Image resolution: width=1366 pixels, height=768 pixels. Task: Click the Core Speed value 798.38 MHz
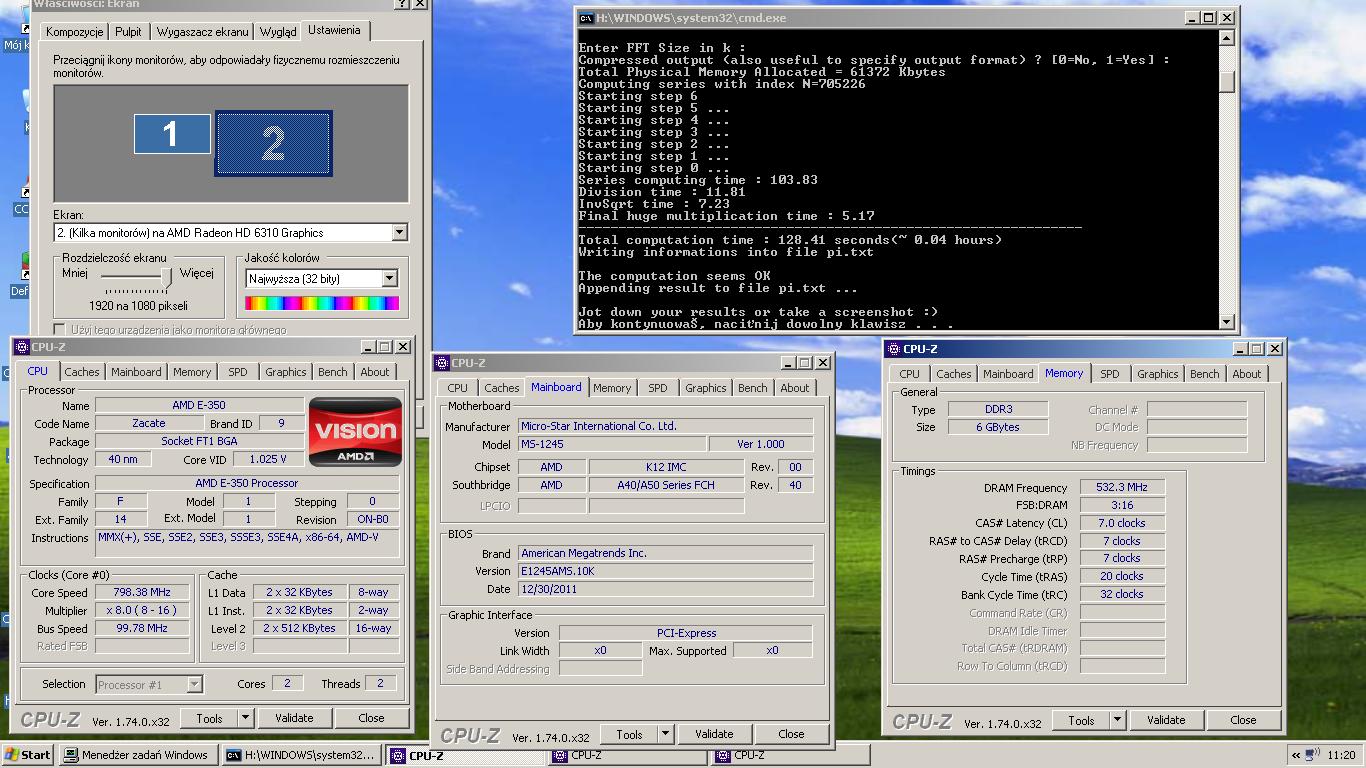(143, 592)
